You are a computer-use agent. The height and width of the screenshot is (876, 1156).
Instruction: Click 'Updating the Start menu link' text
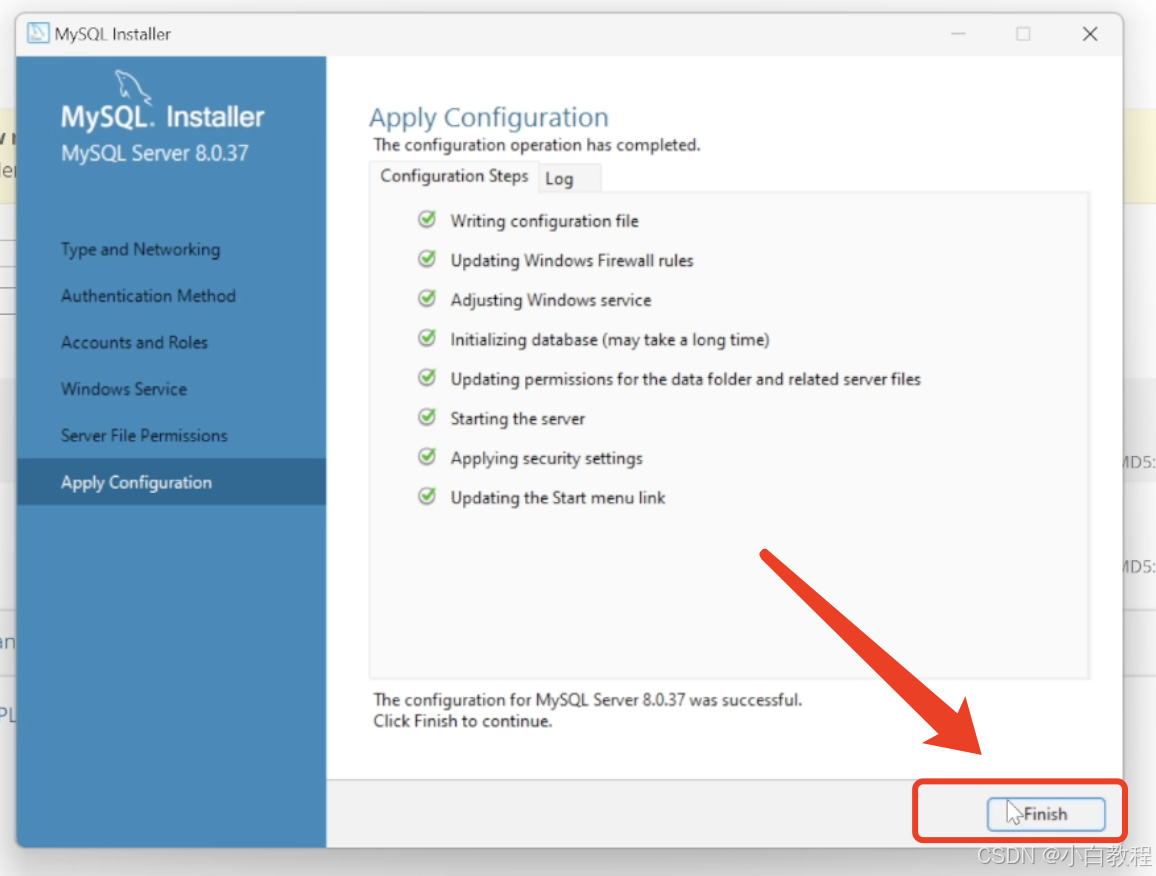[558, 498]
